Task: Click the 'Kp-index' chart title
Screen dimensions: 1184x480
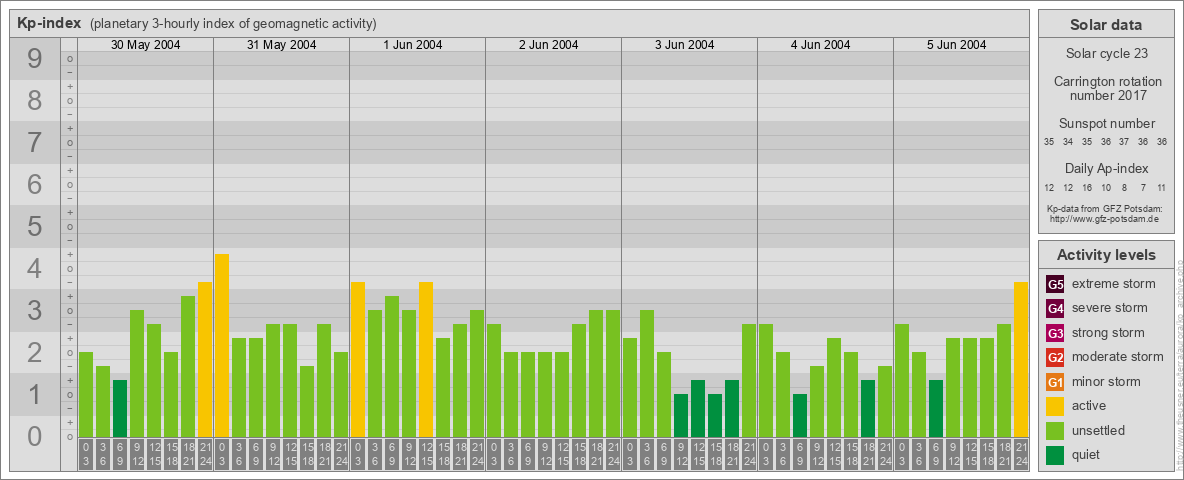Action: (x=49, y=23)
